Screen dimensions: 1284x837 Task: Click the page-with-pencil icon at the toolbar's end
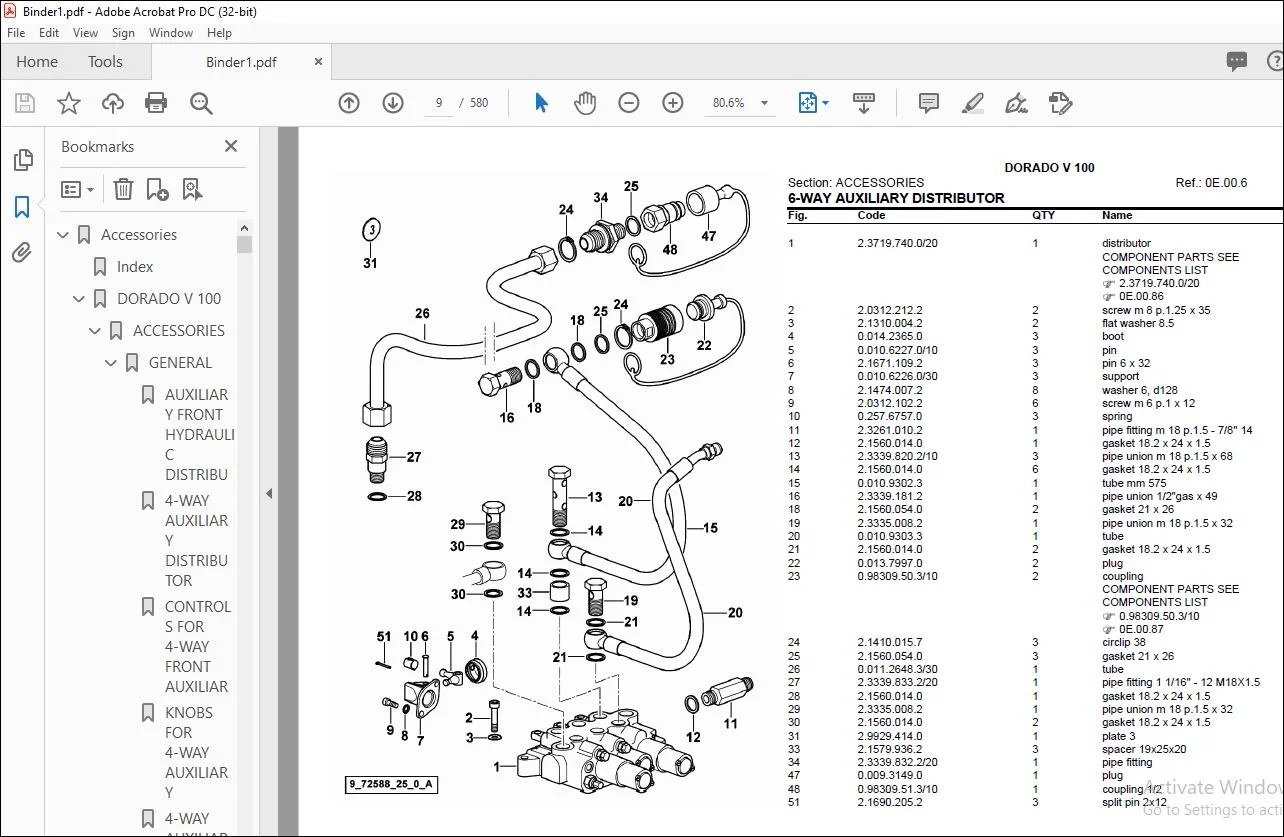click(x=1061, y=103)
